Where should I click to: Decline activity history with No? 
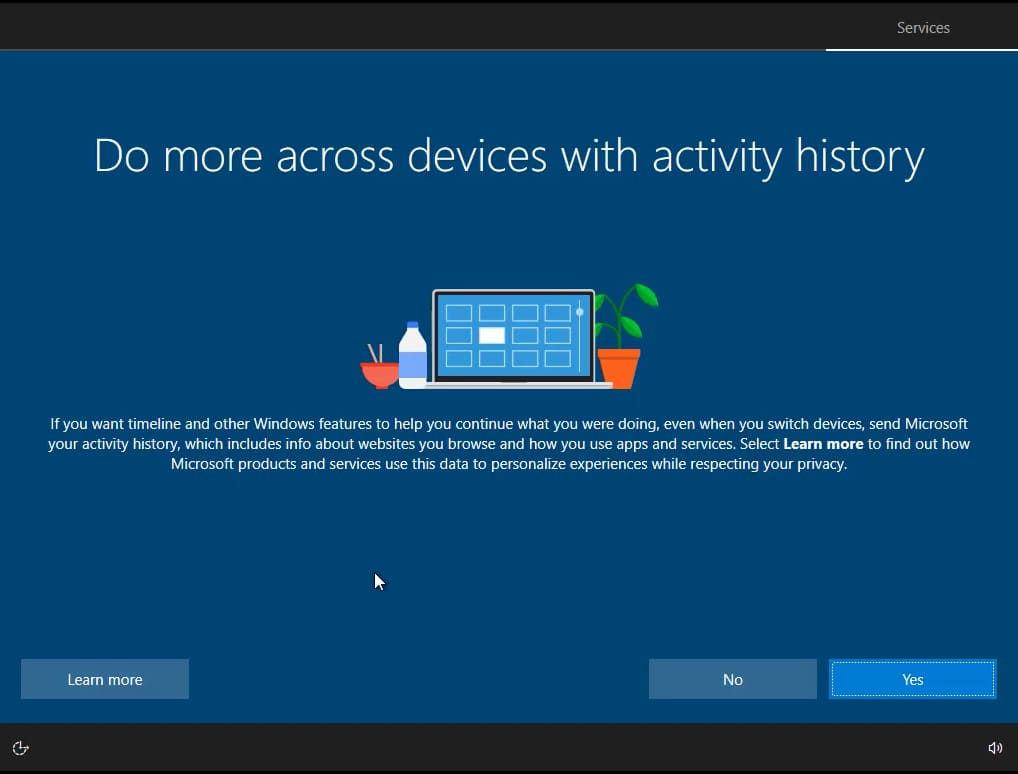(x=732, y=679)
